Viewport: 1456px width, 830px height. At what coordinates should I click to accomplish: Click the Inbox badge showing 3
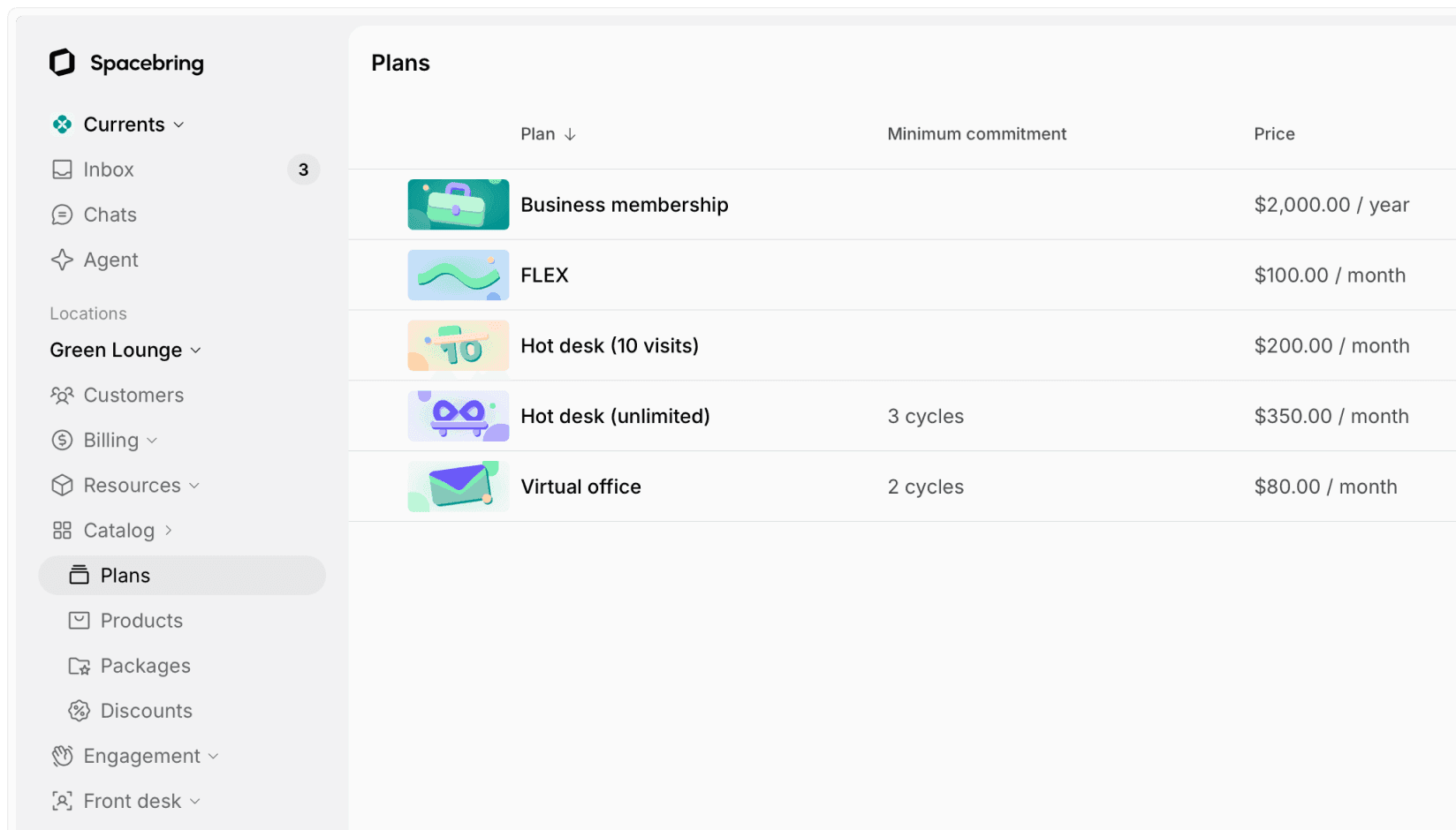pyautogui.click(x=303, y=170)
